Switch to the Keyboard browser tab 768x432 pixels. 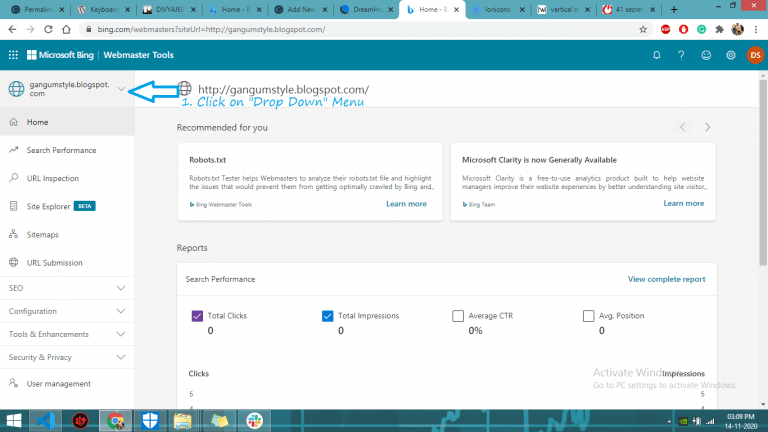click(103, 9)
